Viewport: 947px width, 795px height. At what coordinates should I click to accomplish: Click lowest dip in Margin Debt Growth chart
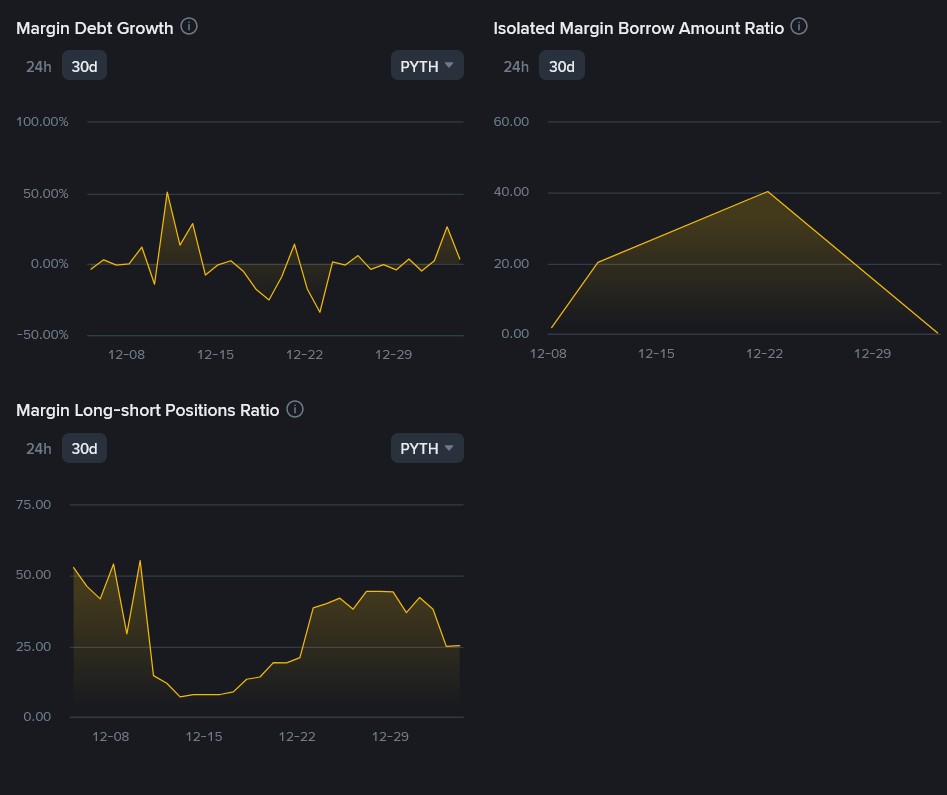(x=320, y=312)
